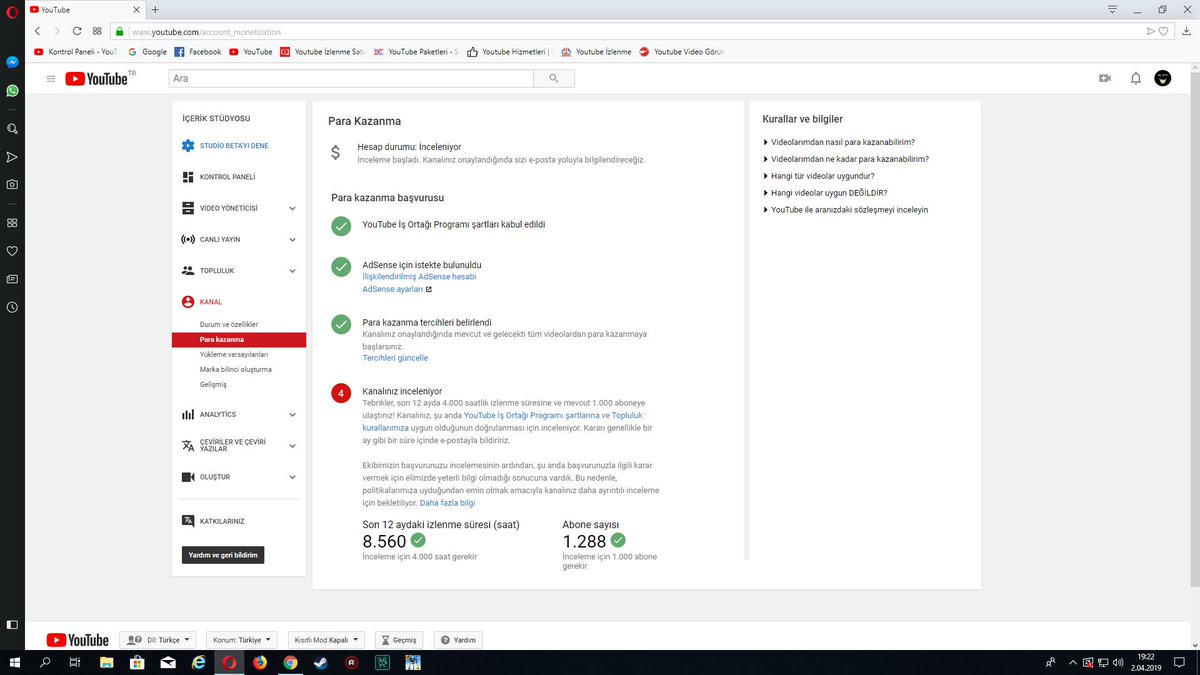Open a new browser tab
1200x675 pixels.
click(155, 9)
